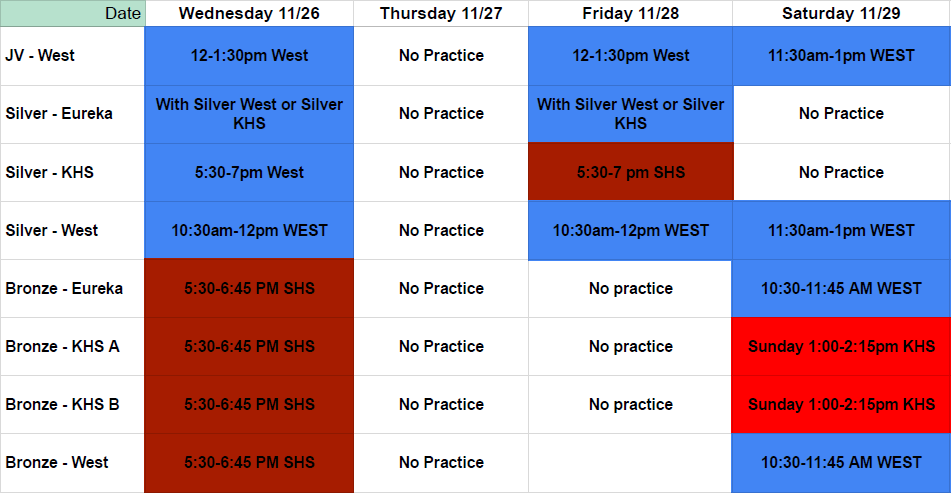Select Bronze - Eureka's Saturday 10:30-11:45 AM cell
Image resolution: width=951 pixels, height=493 pixels.
click(841, 289)
